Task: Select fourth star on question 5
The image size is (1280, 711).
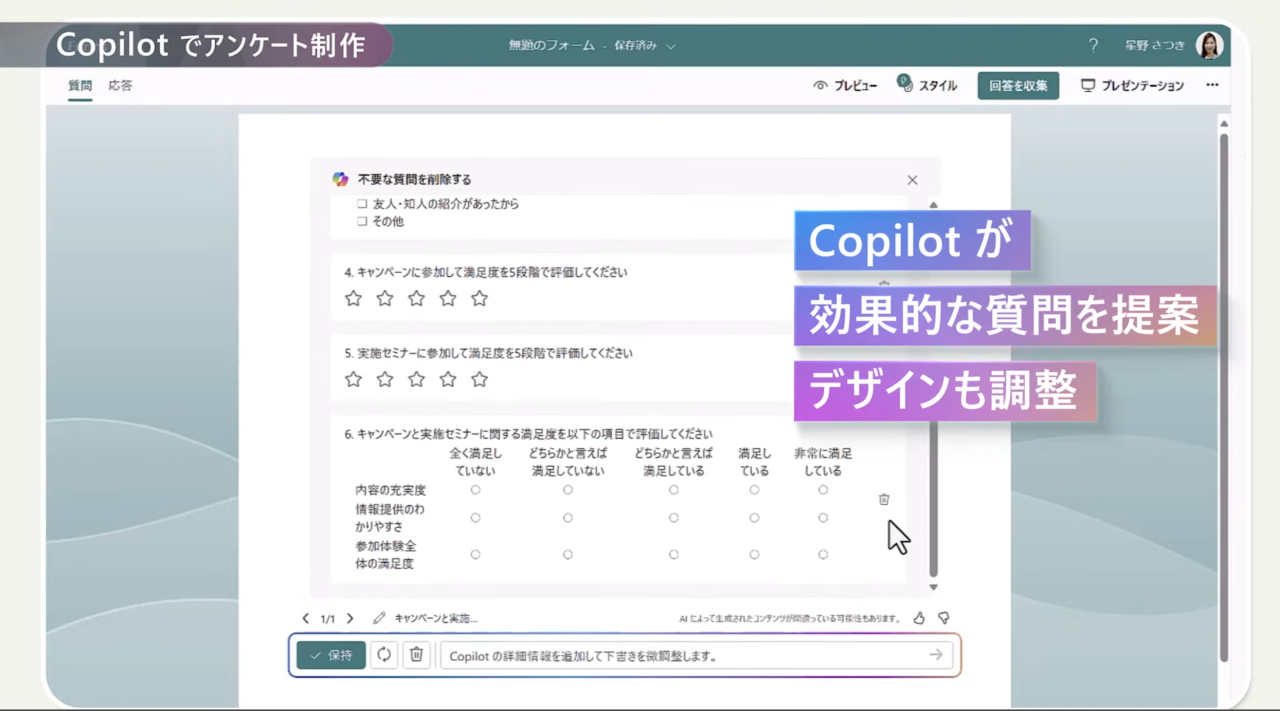Action: click(448, 379)
